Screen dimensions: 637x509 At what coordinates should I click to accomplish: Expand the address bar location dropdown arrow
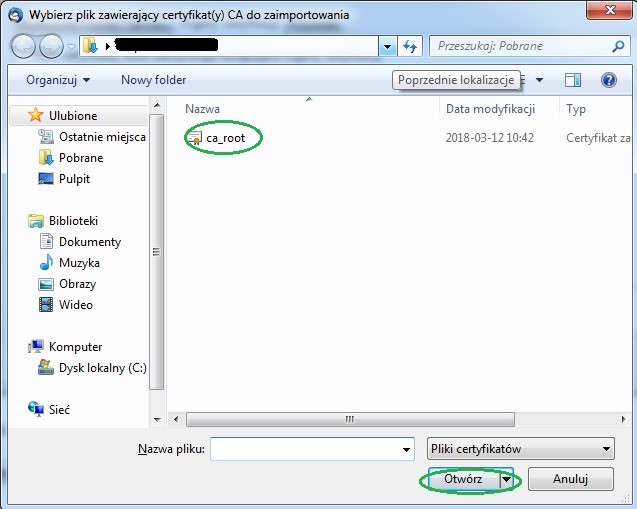click(388, 46)
